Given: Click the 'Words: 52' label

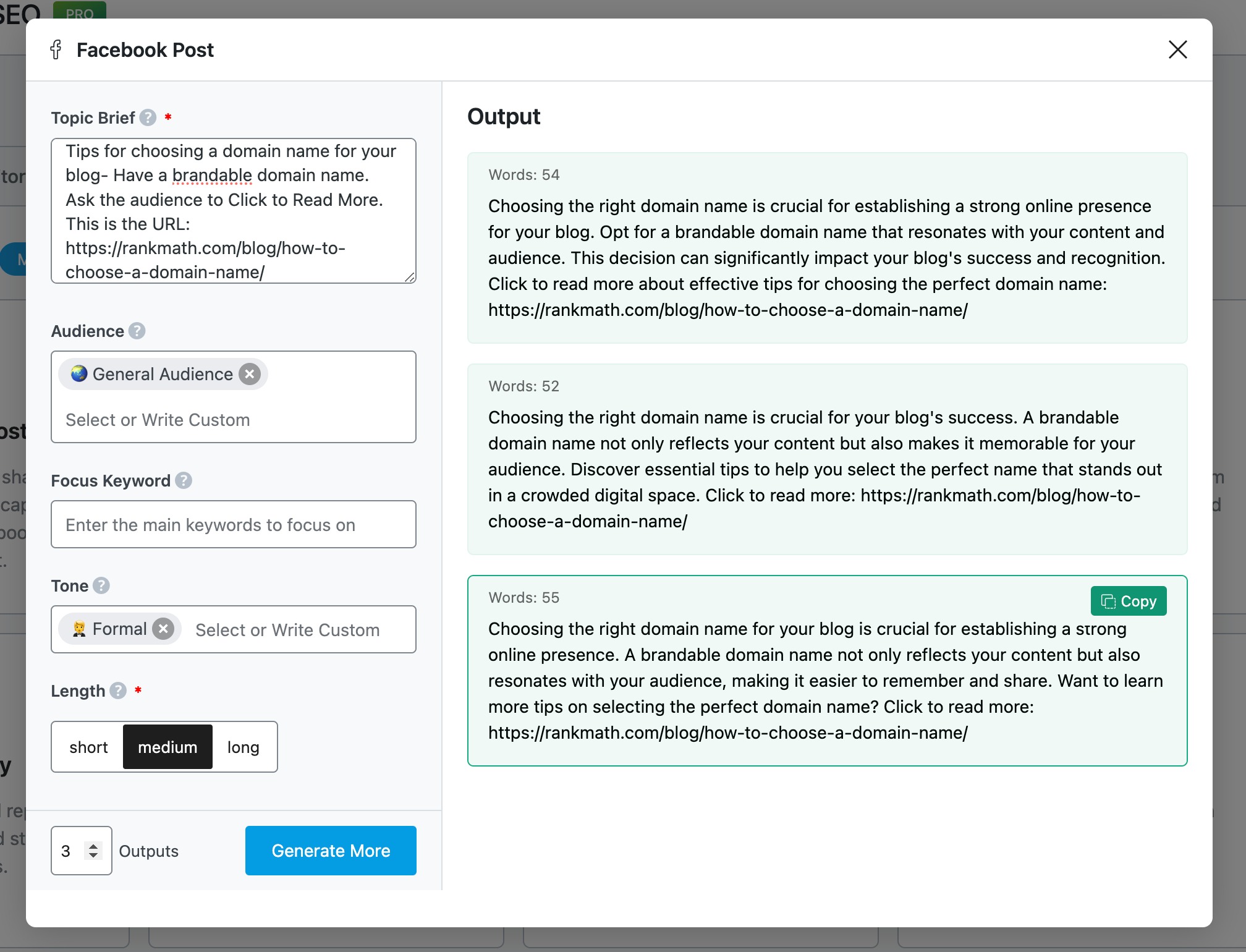Looking at the screenshot, I should 524,386.
